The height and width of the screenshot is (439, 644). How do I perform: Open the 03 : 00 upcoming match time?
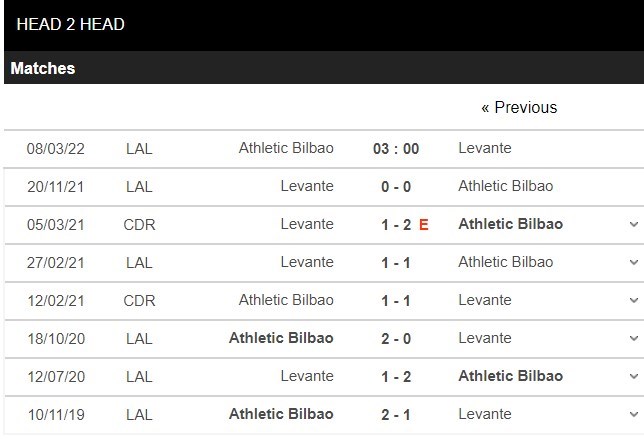point(396,148)
